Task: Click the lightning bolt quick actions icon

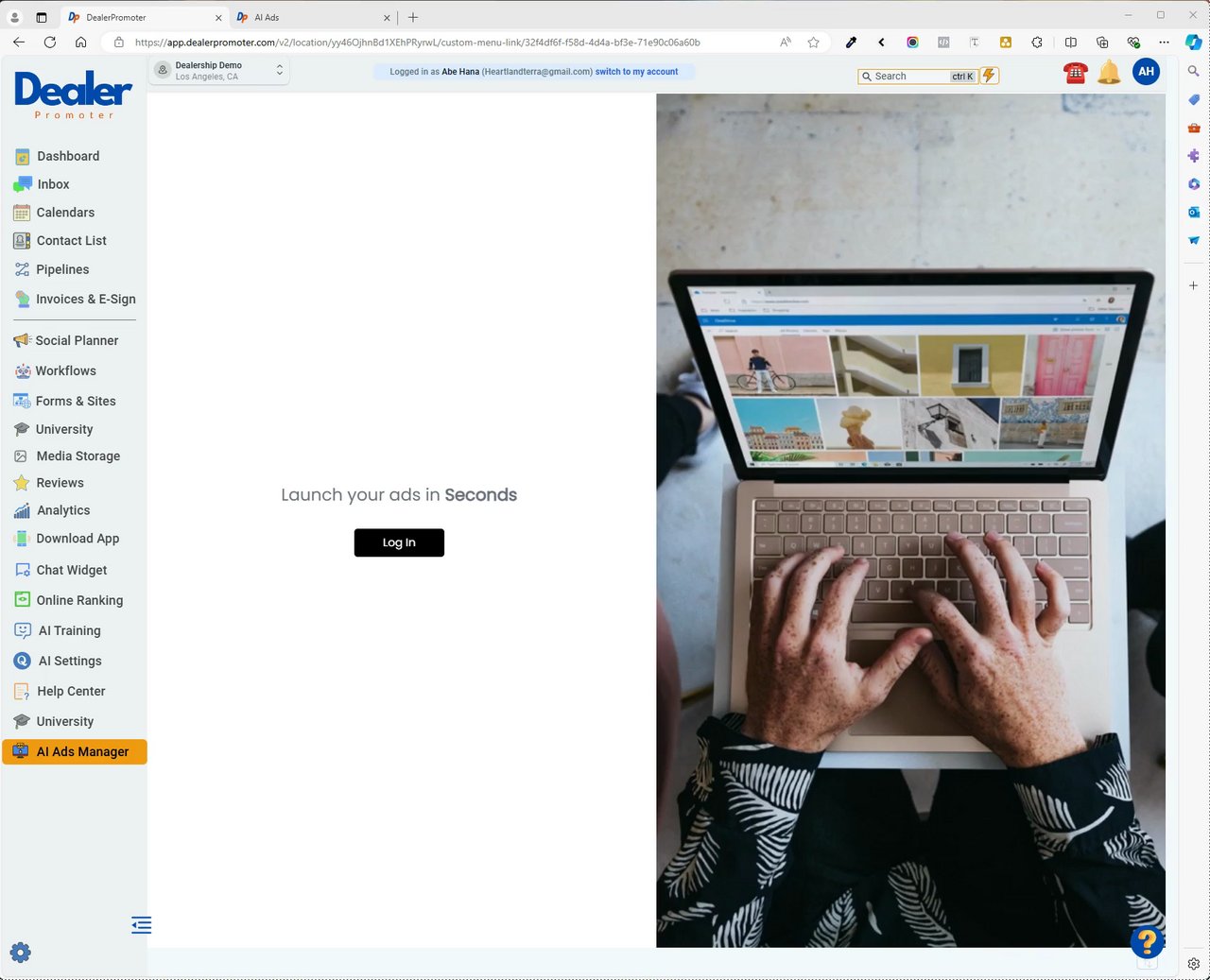Action: 989,76
